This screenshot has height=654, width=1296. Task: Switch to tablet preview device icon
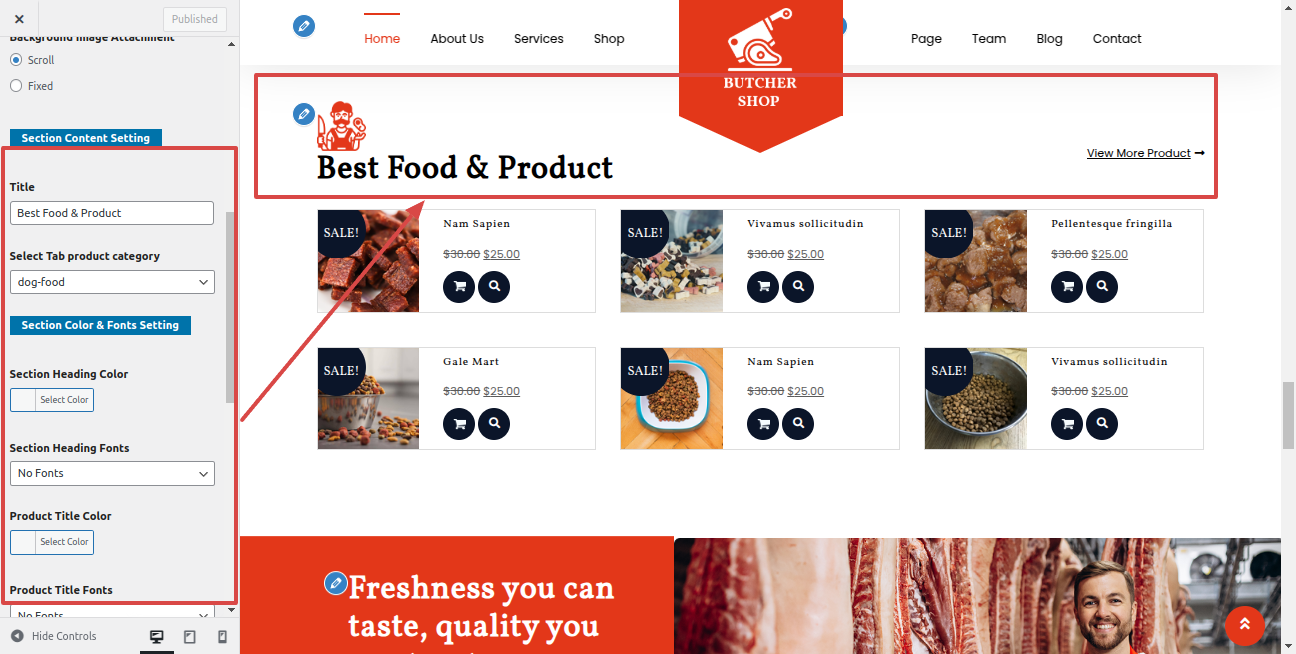[190, 637]
